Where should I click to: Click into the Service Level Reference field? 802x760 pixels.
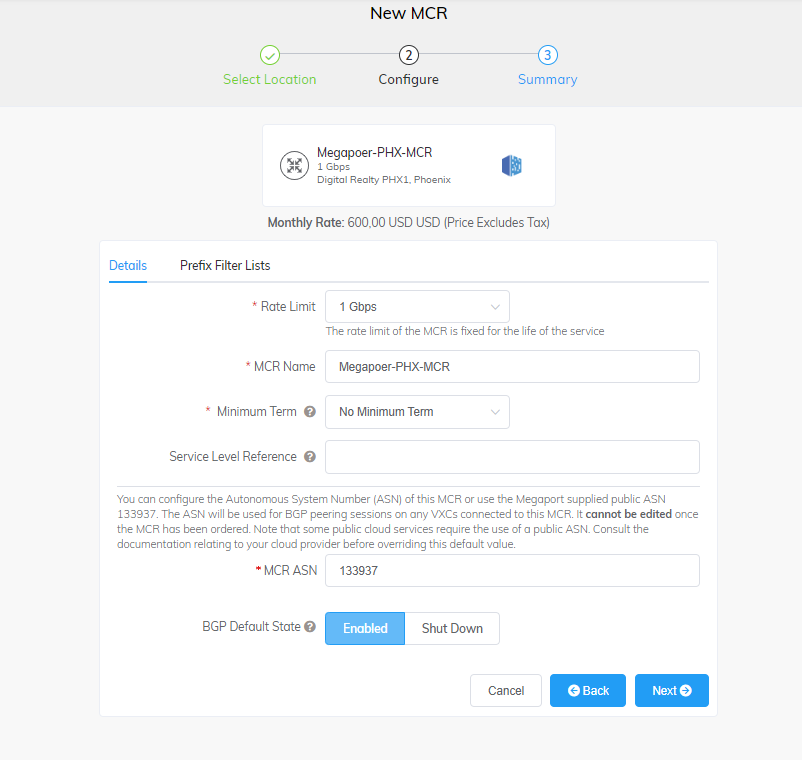point(513,457)
